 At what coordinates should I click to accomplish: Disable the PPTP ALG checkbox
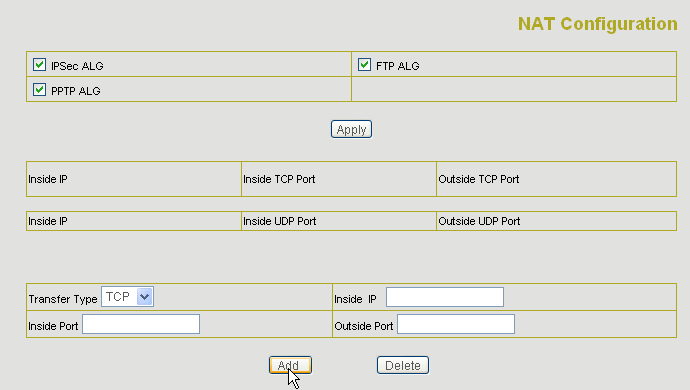point(39,90)
